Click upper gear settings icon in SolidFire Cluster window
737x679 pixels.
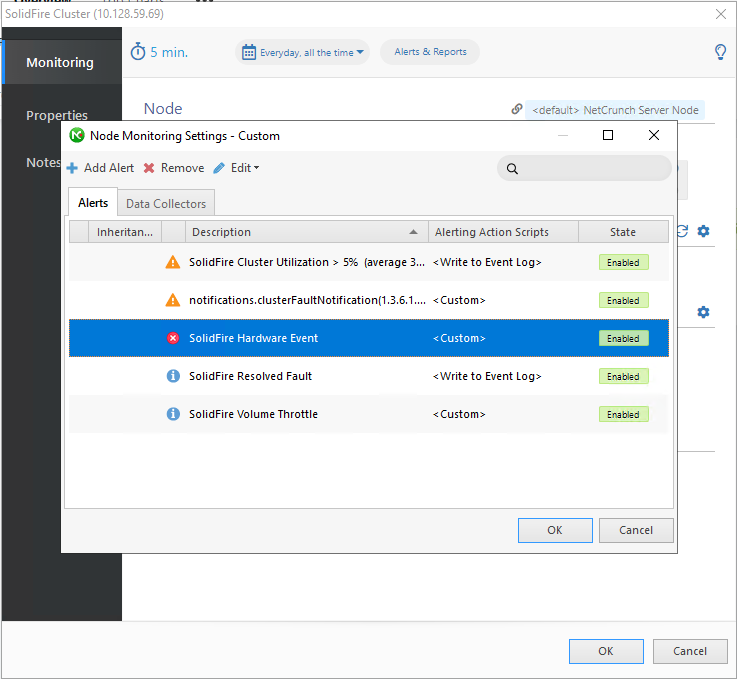703,231
